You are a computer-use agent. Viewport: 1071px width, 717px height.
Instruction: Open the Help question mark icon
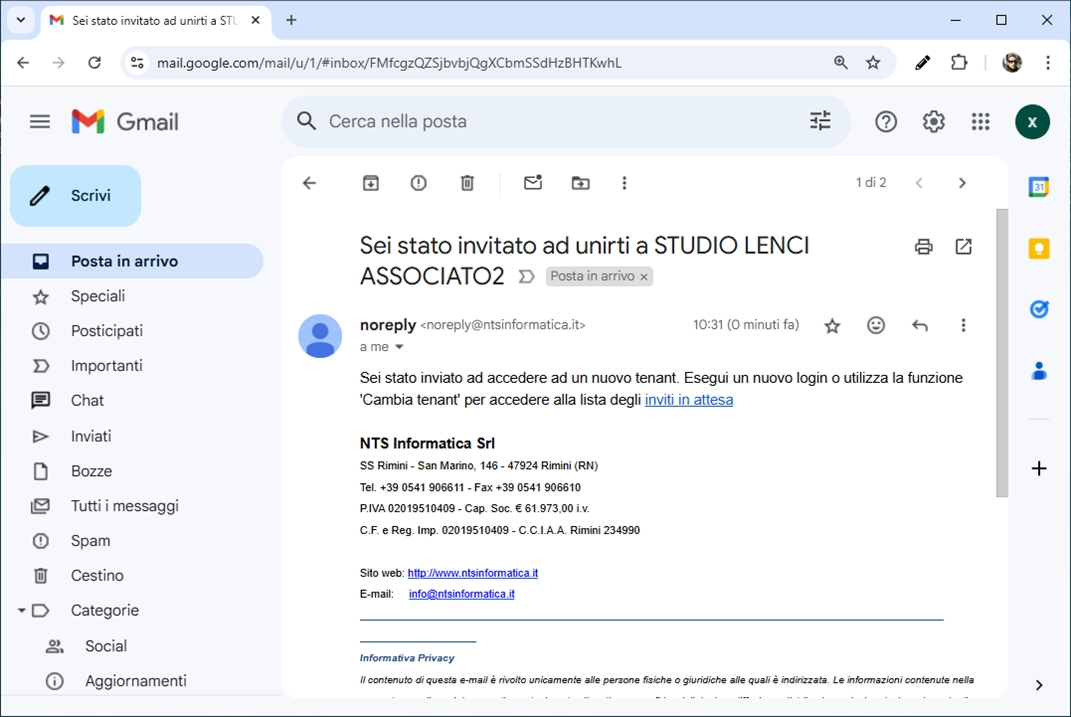[x=885, y=122]
